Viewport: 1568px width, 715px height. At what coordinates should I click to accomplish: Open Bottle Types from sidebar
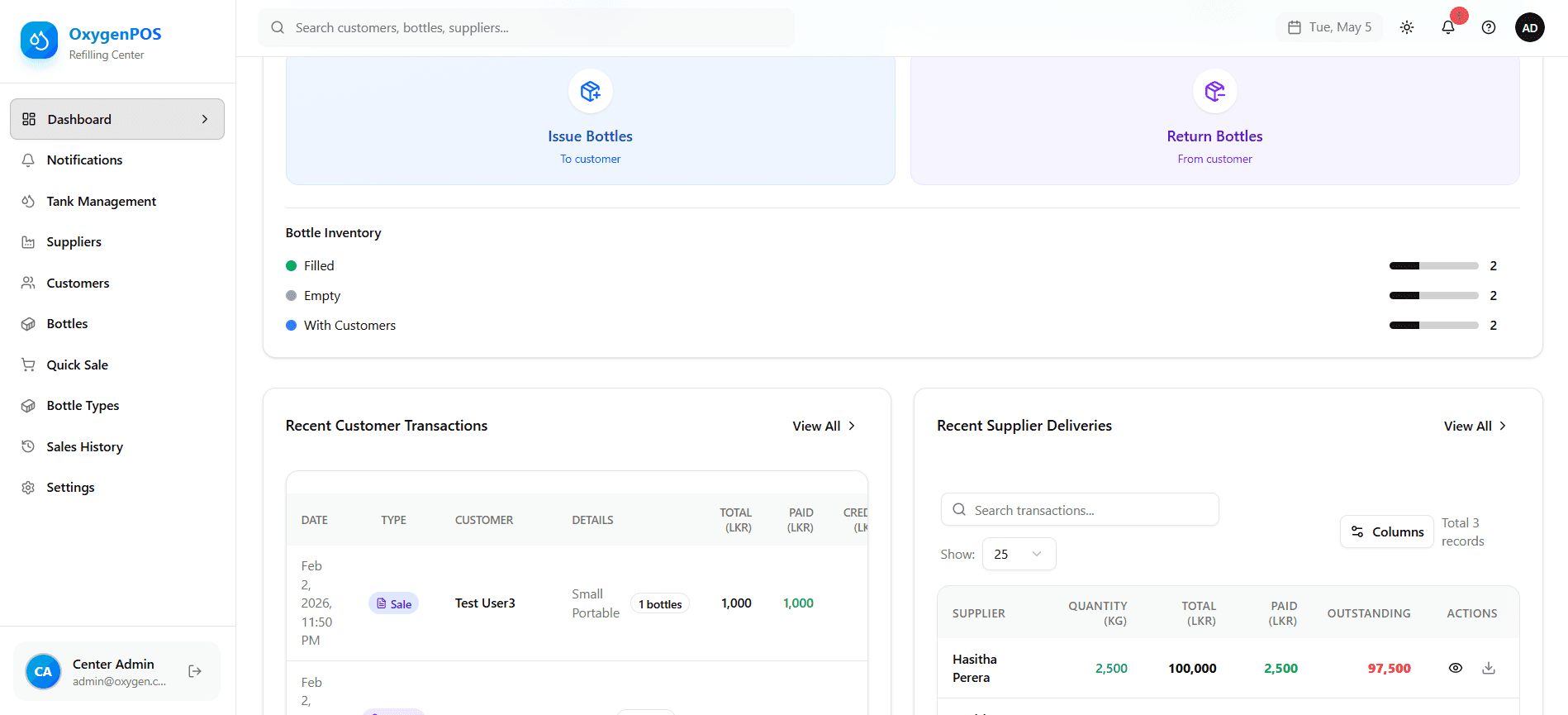117,406
